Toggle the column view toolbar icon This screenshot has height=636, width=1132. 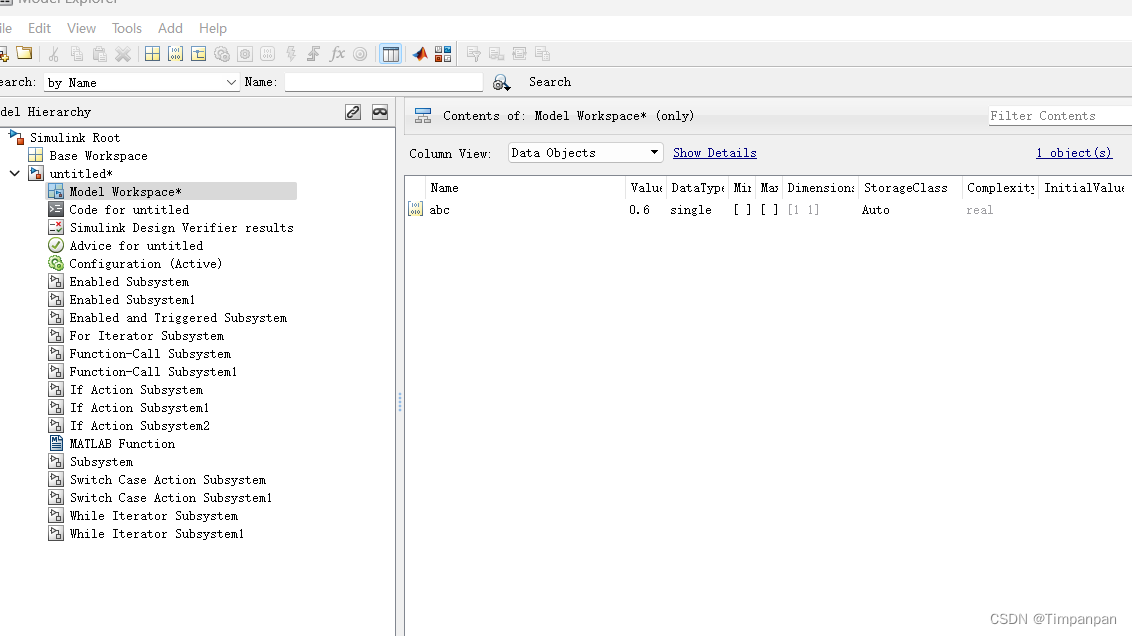(391, 53)
